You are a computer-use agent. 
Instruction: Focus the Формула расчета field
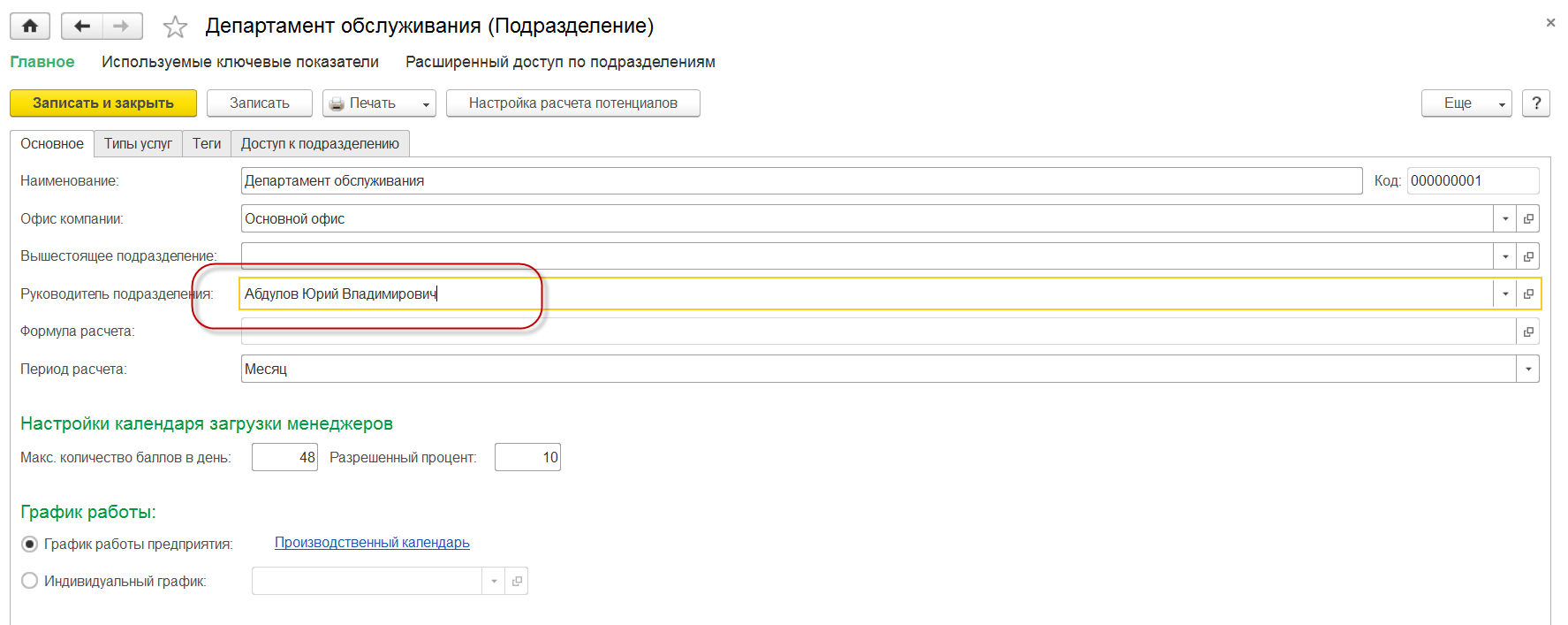click(879, 332)
